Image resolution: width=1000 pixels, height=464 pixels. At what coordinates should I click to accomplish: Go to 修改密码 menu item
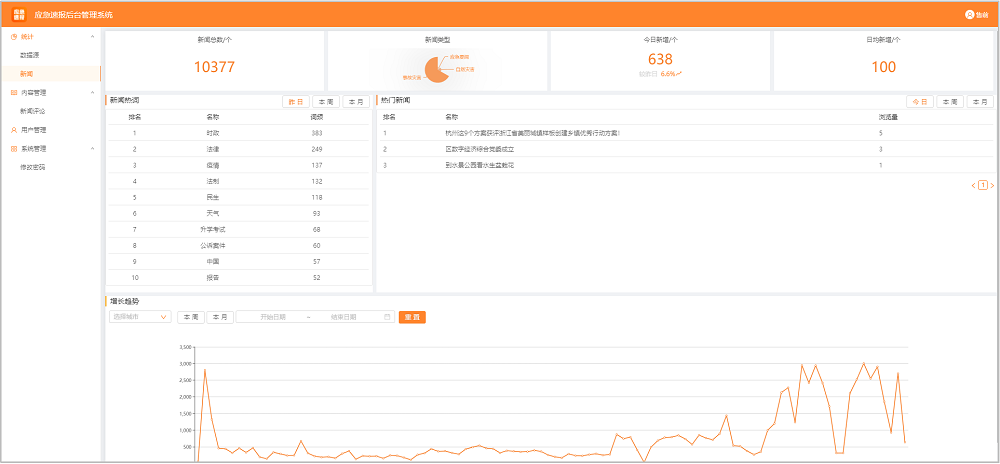(x=33, y=167)
